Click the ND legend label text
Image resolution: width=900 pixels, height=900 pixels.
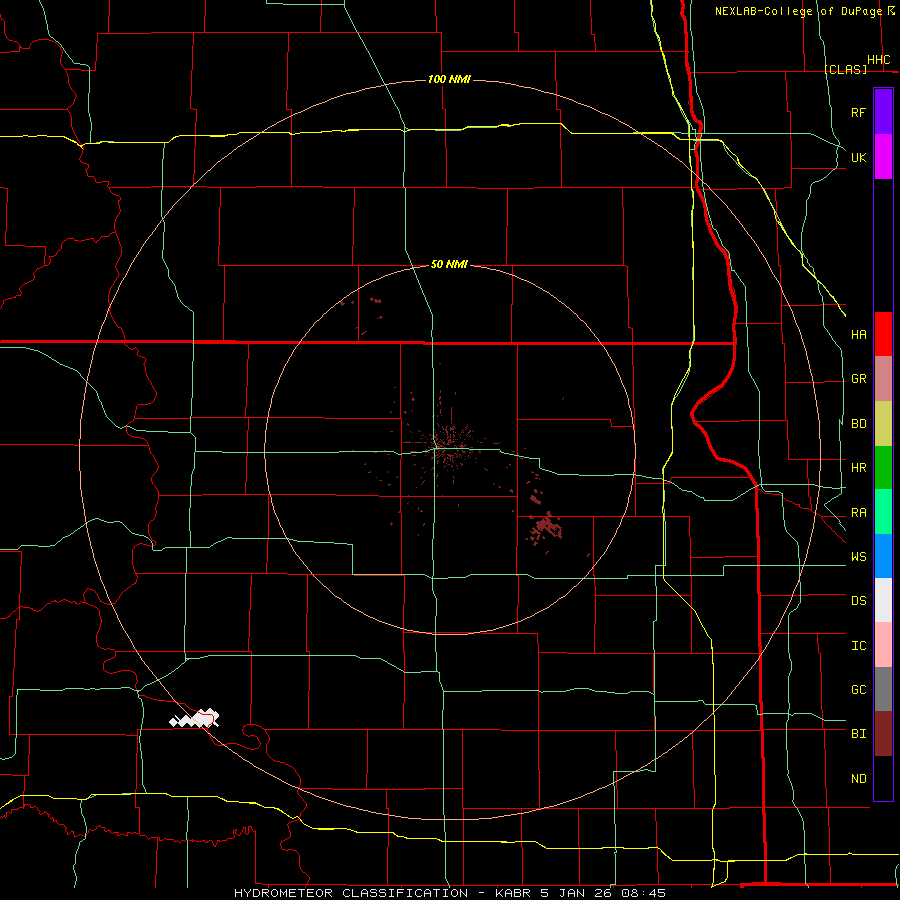(858, 779)
